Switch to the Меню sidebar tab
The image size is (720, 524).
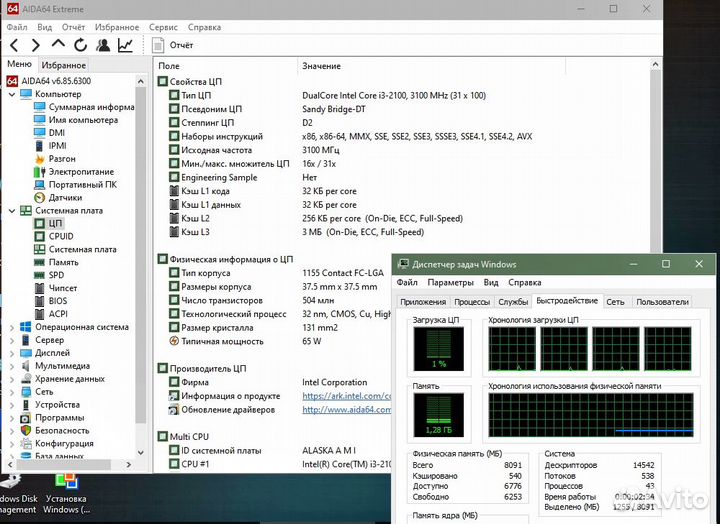pos(19,64)
